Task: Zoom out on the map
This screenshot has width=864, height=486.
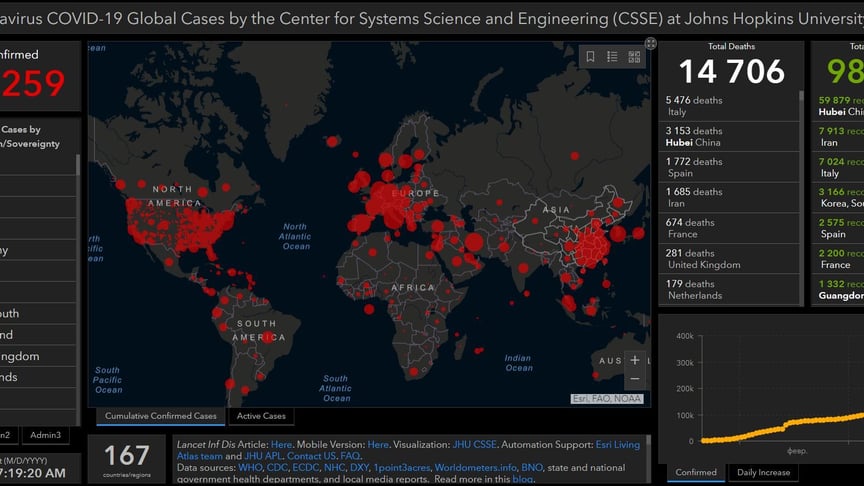Action: point(635,379)
